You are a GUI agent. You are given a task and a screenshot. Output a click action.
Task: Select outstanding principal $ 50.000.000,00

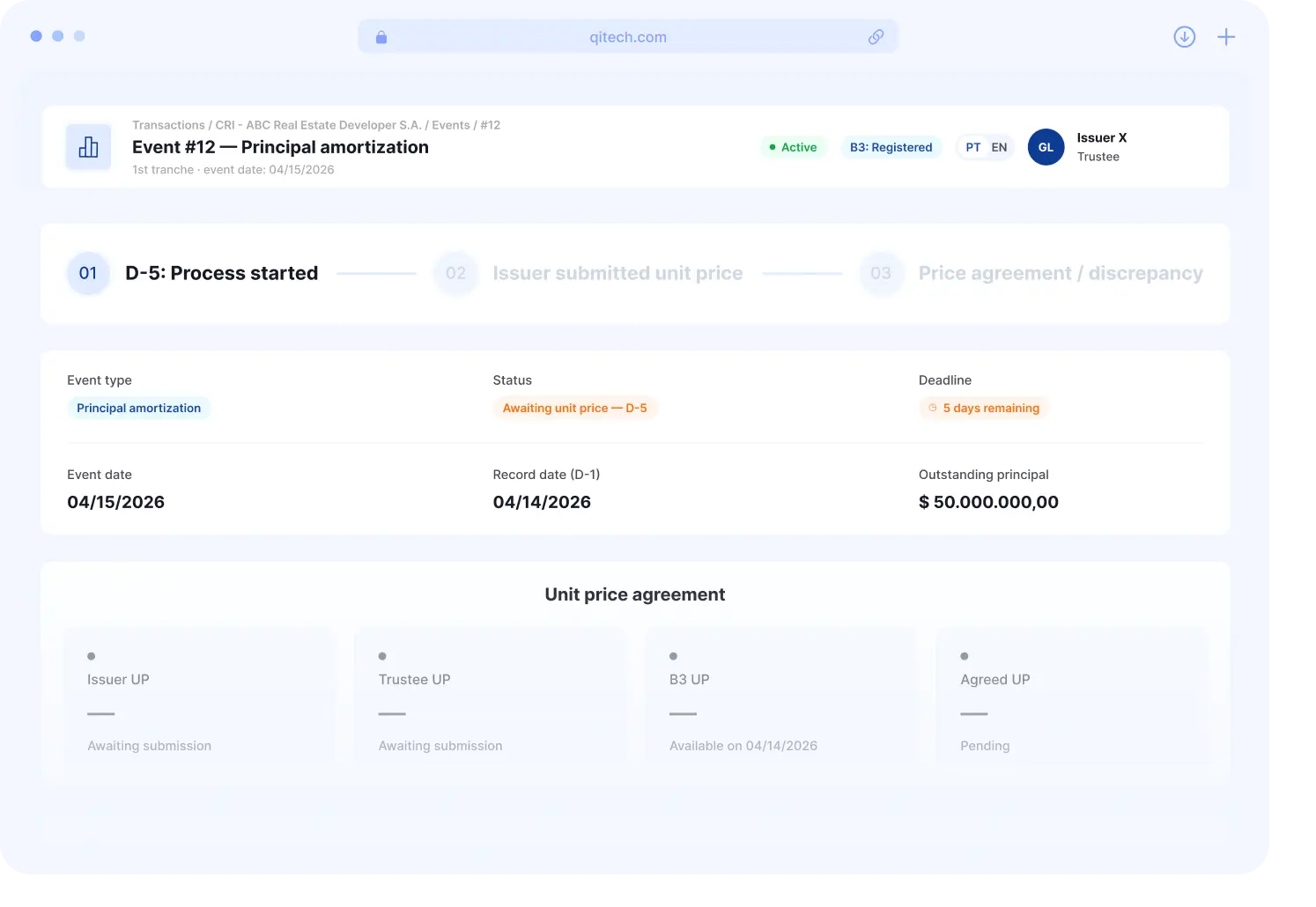click(x=988, y=502)
